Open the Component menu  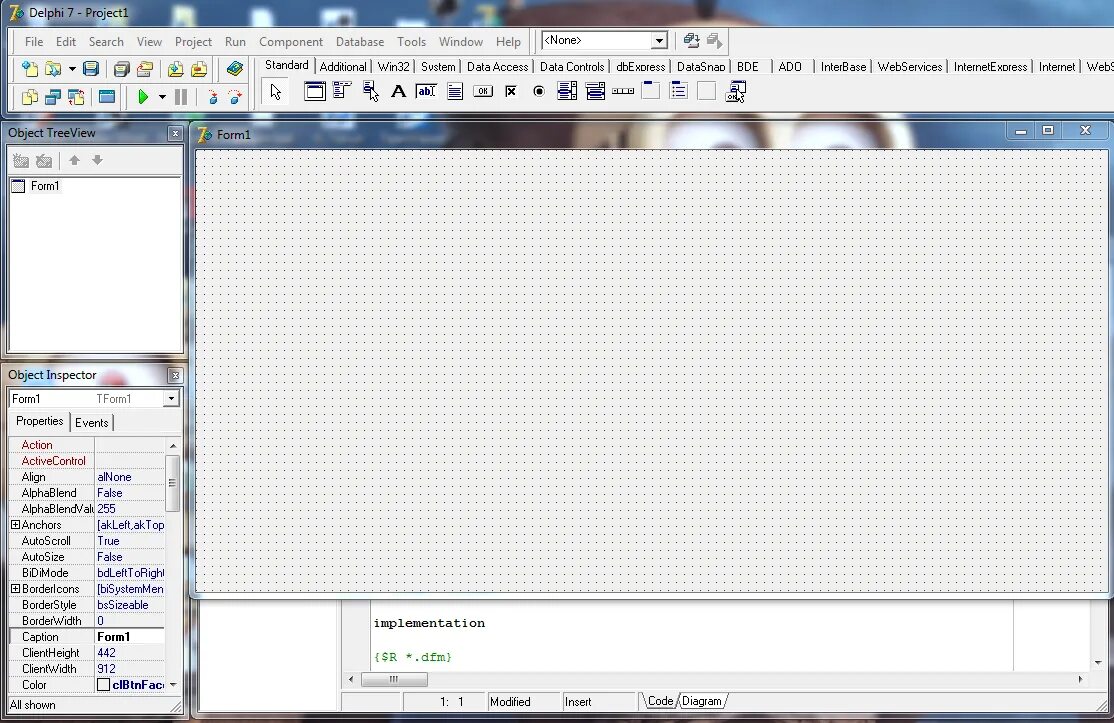coord(291,42)
